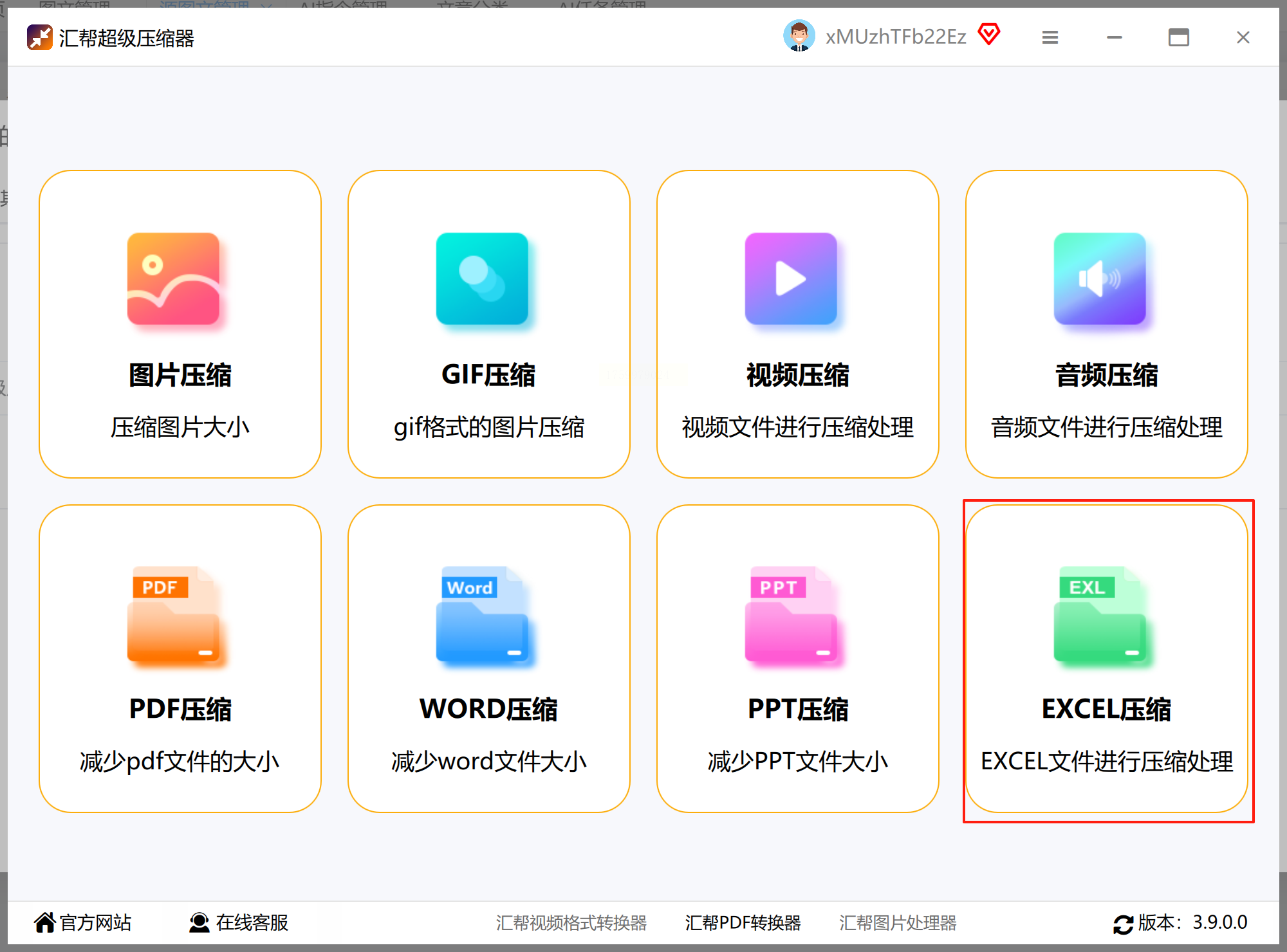Click the 减少PPT文件大小 description text
Screen dimensions: 1287x952
797,762
